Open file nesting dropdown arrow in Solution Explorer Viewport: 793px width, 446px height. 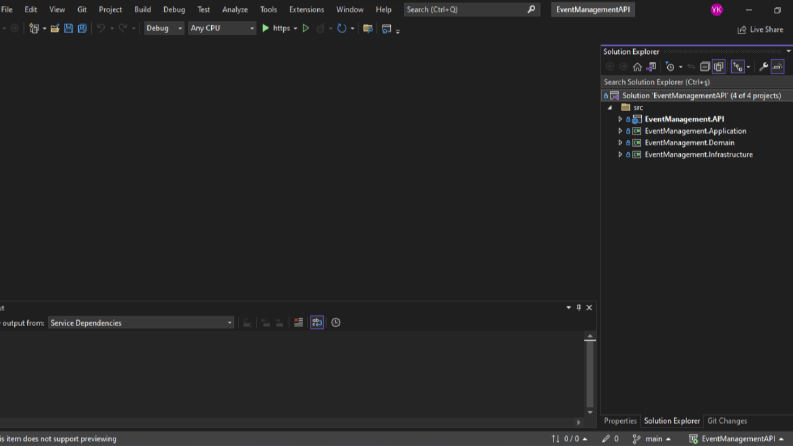coord(748,67)
